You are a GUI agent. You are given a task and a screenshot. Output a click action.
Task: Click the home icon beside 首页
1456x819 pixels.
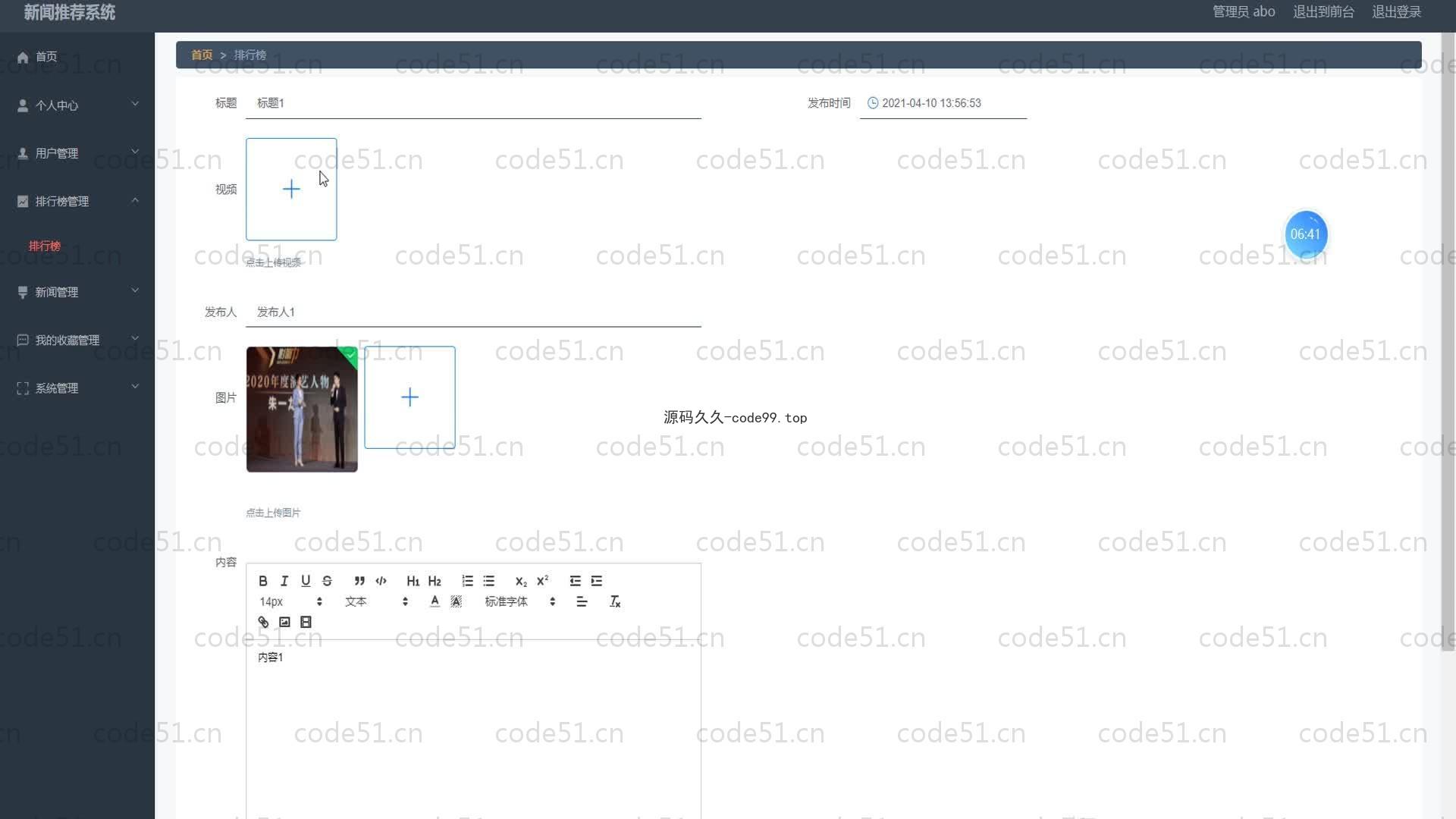[x=23, y=57]
